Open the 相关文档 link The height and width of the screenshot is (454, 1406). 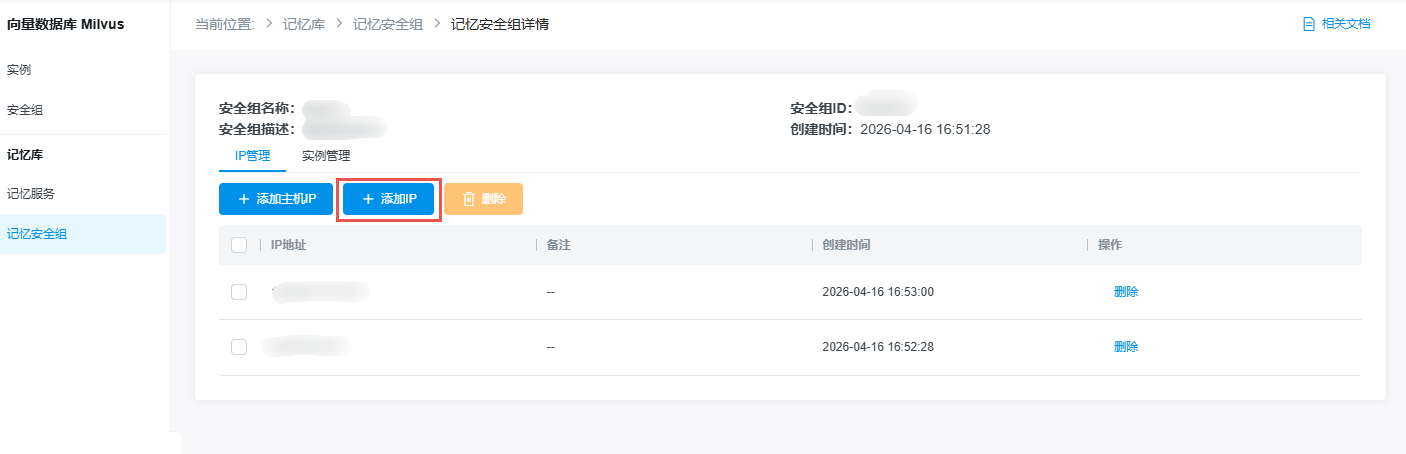click(x=1345, y=24)
